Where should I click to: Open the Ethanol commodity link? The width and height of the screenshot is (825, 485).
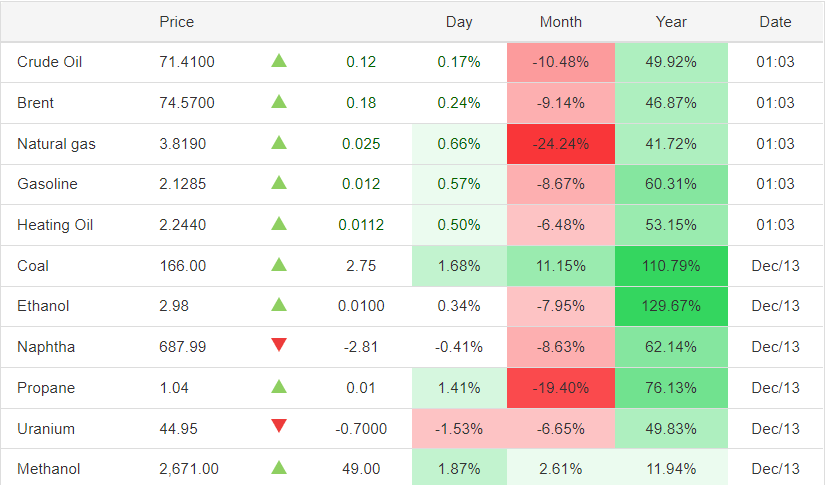tap(43, 306)
